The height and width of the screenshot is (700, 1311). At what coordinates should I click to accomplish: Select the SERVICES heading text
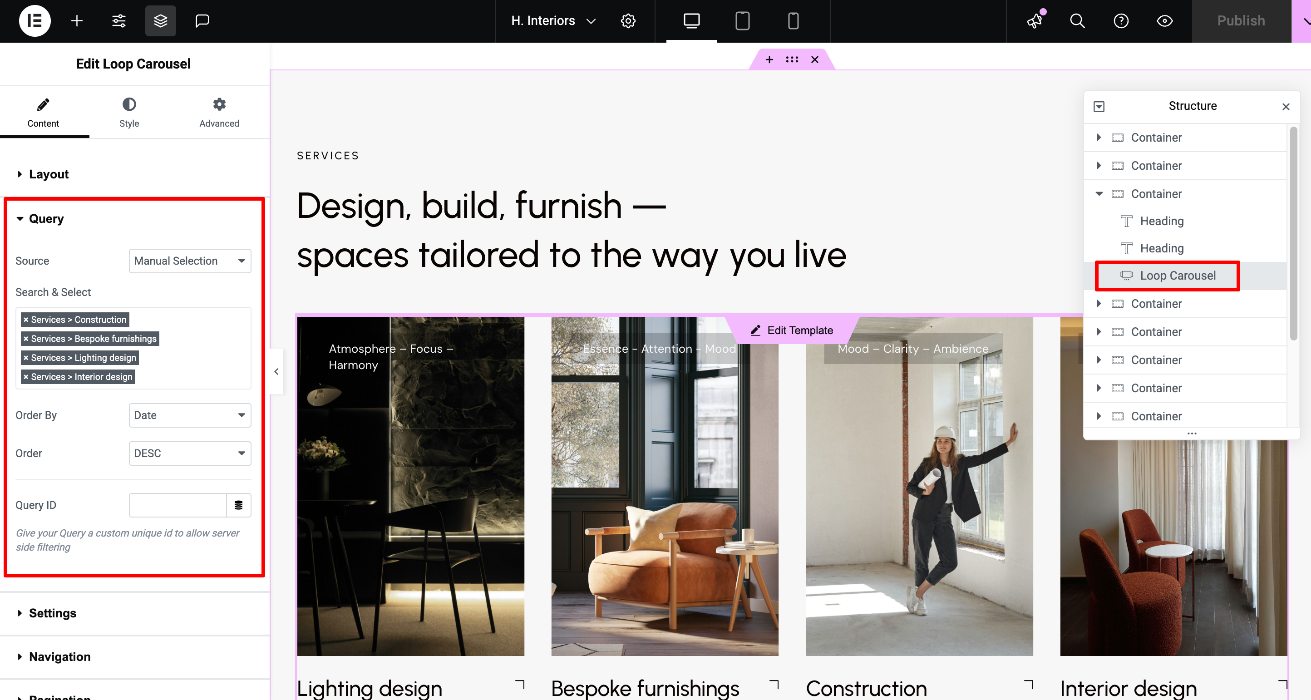[x=328, y=156]
